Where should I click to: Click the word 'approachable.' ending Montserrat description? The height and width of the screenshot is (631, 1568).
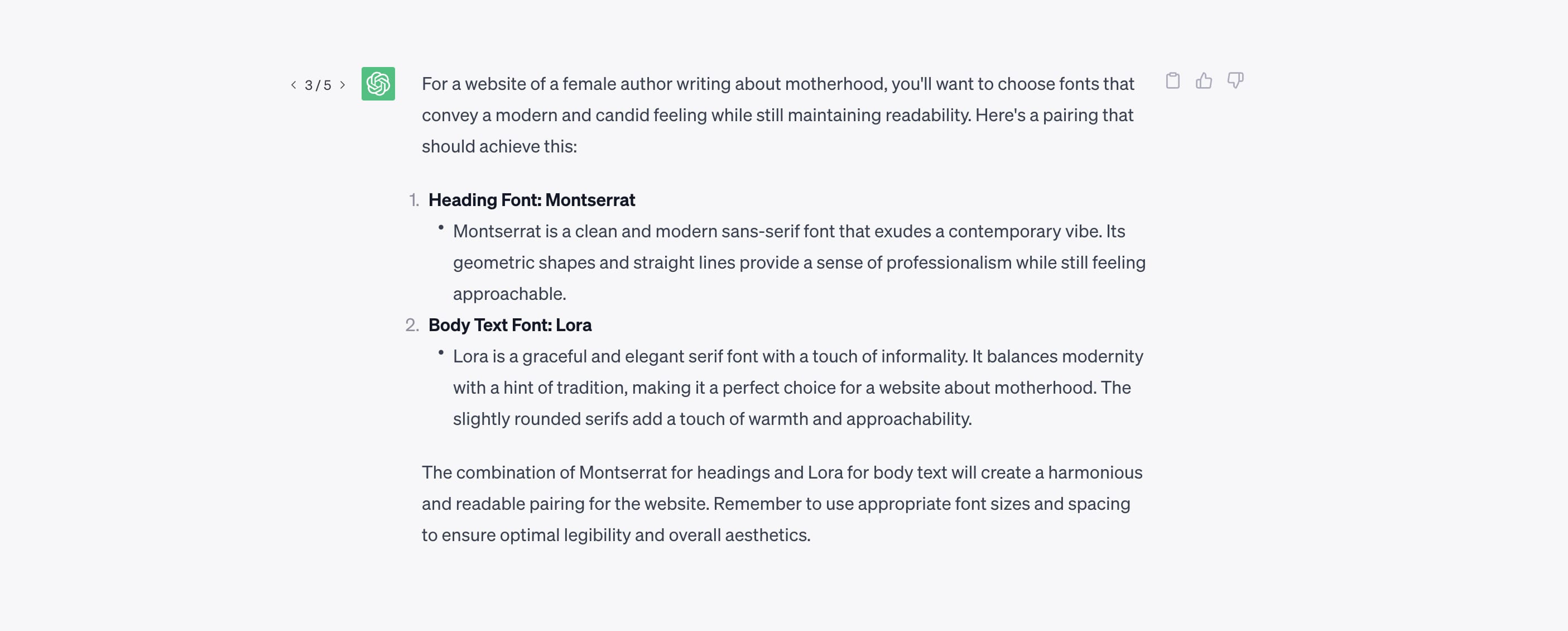pyautogui.click(x=509, y=294)
